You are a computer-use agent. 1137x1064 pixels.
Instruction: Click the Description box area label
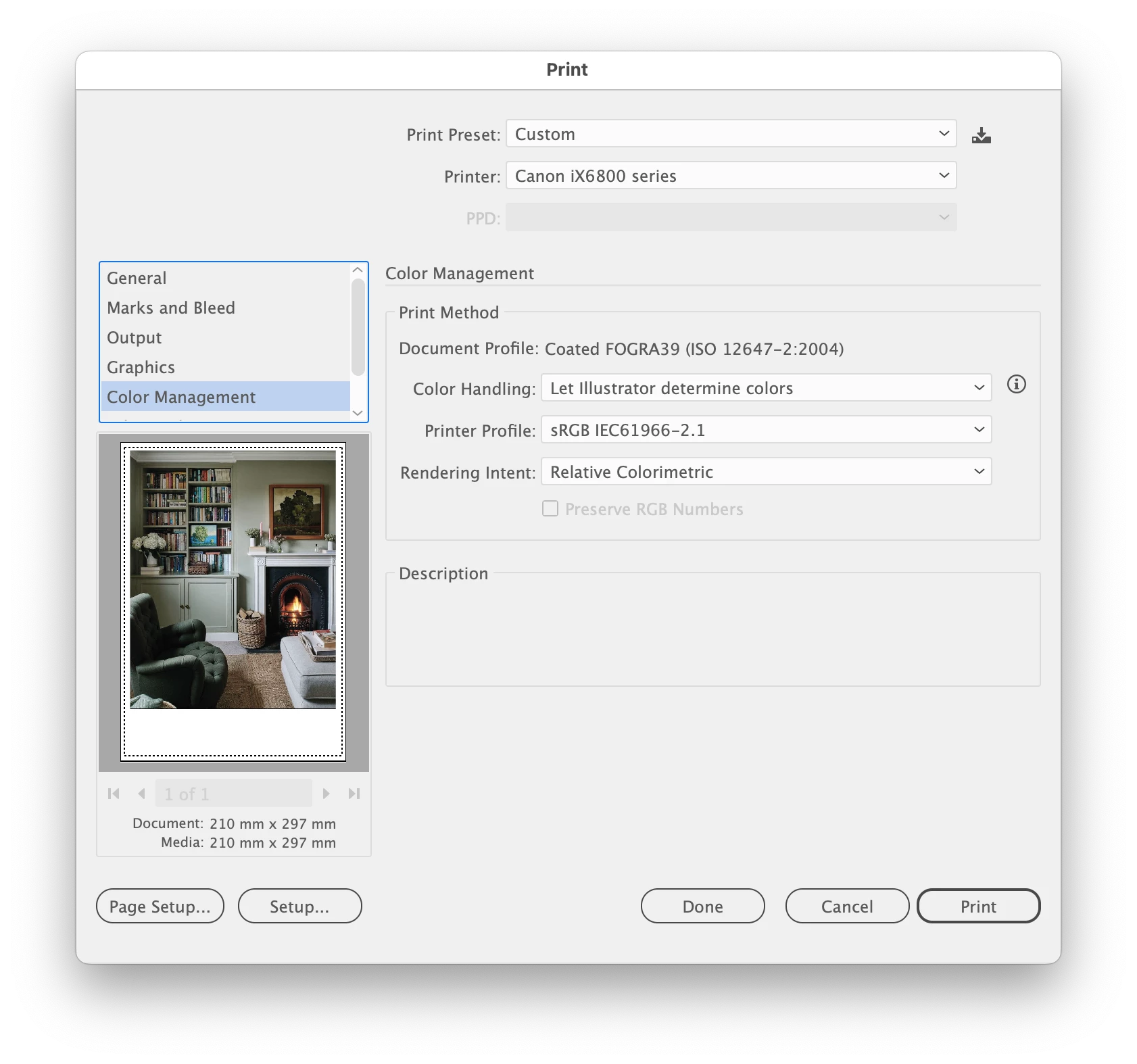pos(443,573)
